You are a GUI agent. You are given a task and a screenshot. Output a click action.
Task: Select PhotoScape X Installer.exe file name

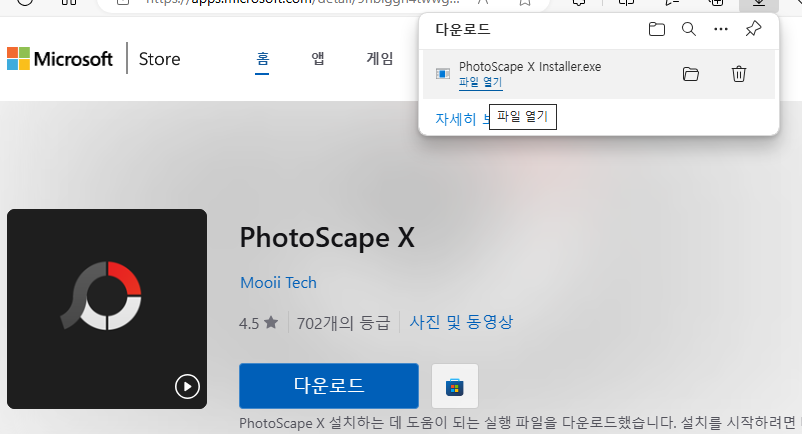point(530,66)
